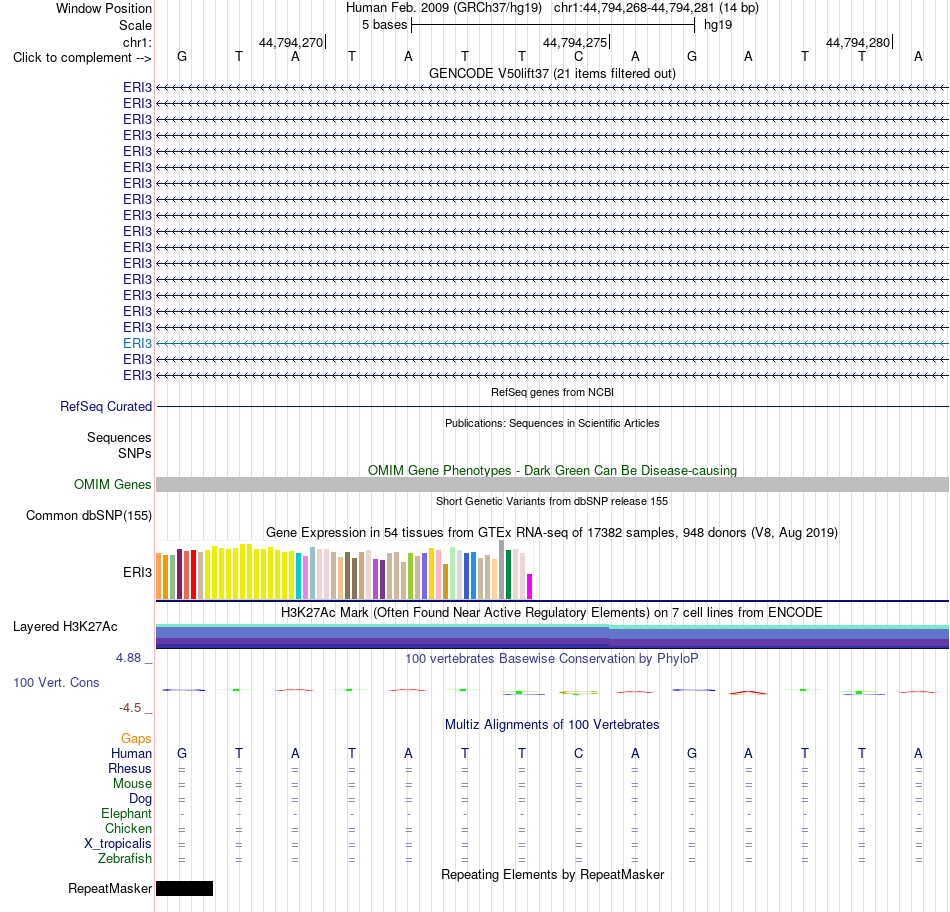950x912 pixels.
Task: Click the Rhesus species label
Action: tap(130, 768)
